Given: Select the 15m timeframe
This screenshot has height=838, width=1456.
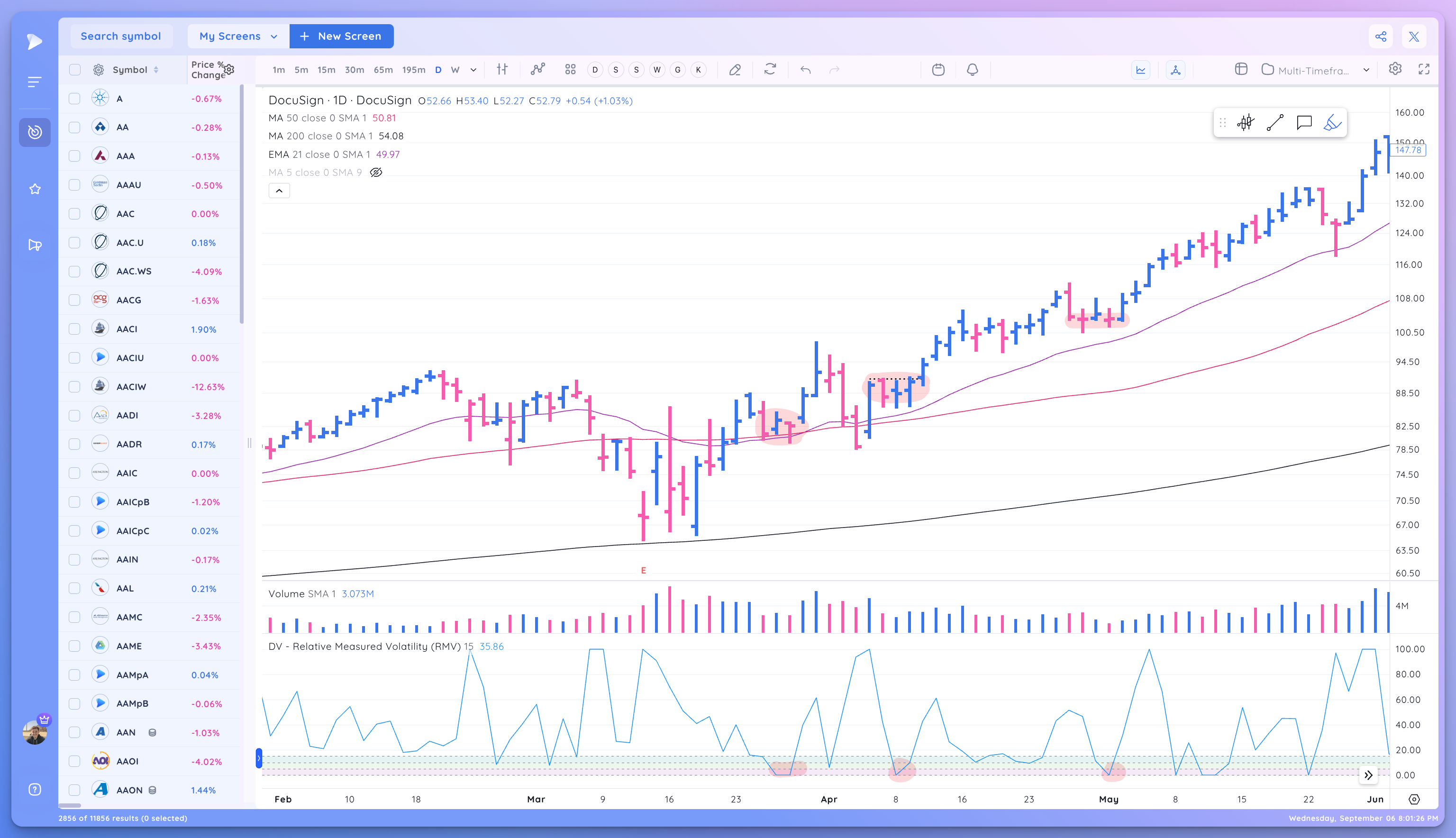Looking at the screenshot, I should 326,69.
